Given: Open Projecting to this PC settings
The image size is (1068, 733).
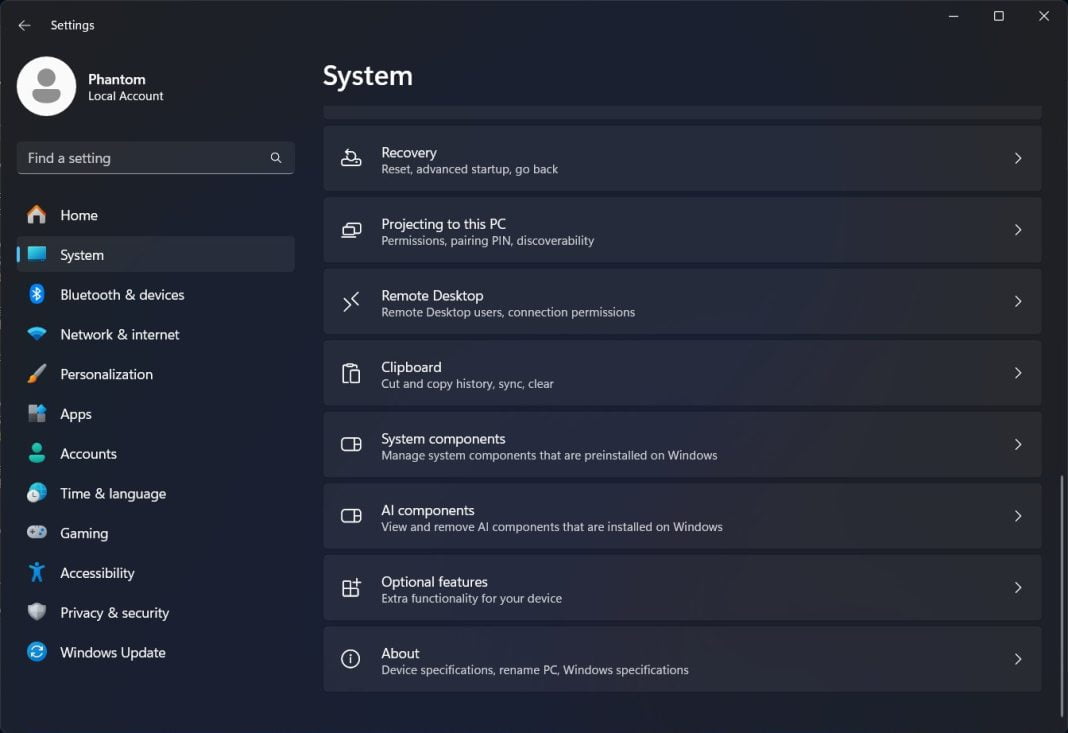Looking at the screenshot, I should click(x=682, y=229).
